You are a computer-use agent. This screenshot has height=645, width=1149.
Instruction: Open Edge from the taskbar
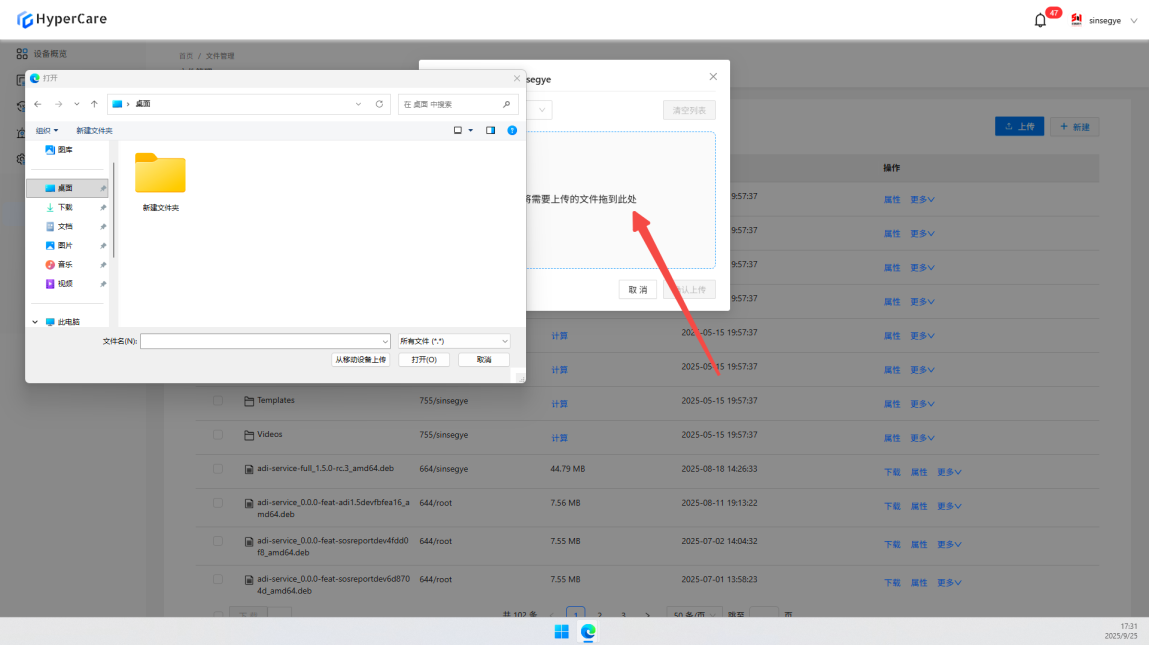pyautogui.click(x=589, y=631)
